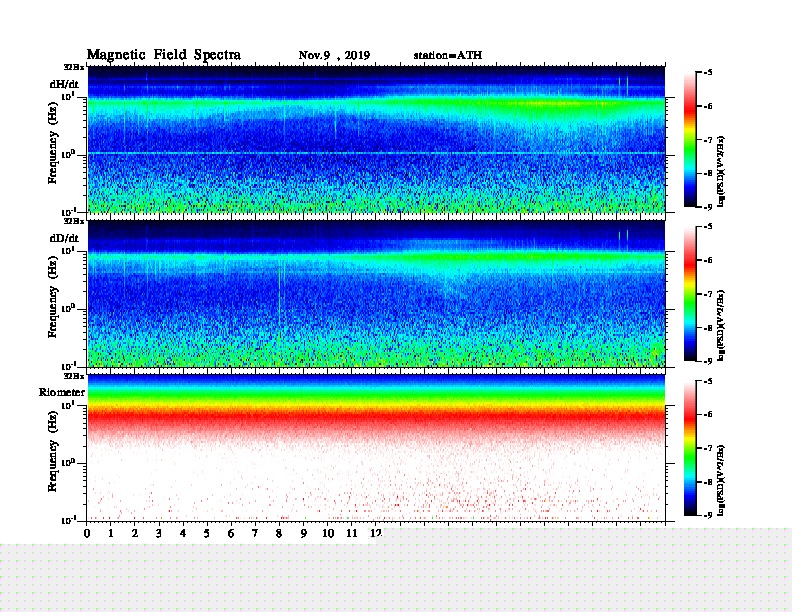Click the color scale bar beside dH/dt plot

690,139
